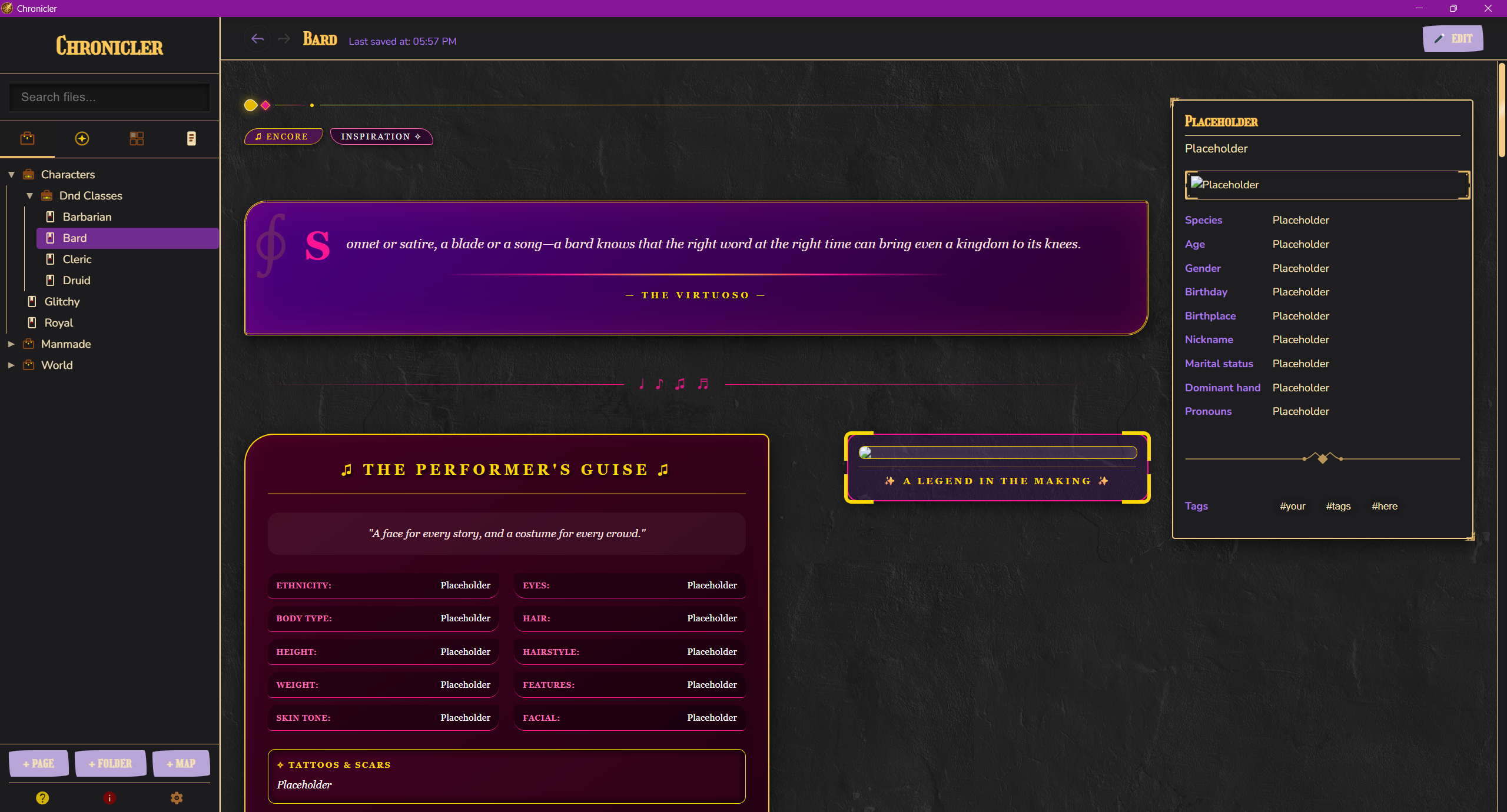Click the legend progress bar
The image size is (1507, 812).
[997, 452]
